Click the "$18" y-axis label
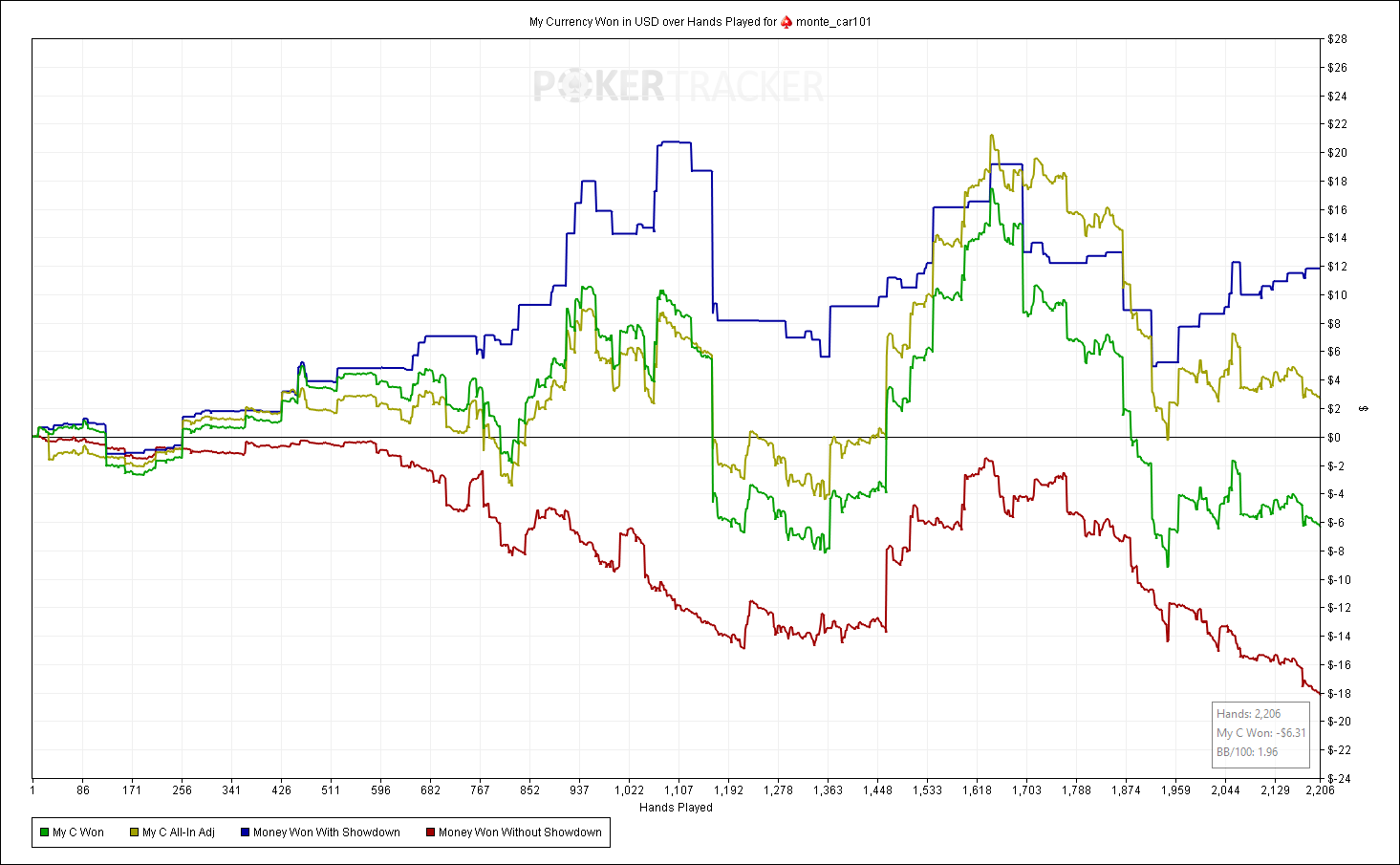Screen dimensions: 1400x865 pyautogui.click(x=1337, y=182)
